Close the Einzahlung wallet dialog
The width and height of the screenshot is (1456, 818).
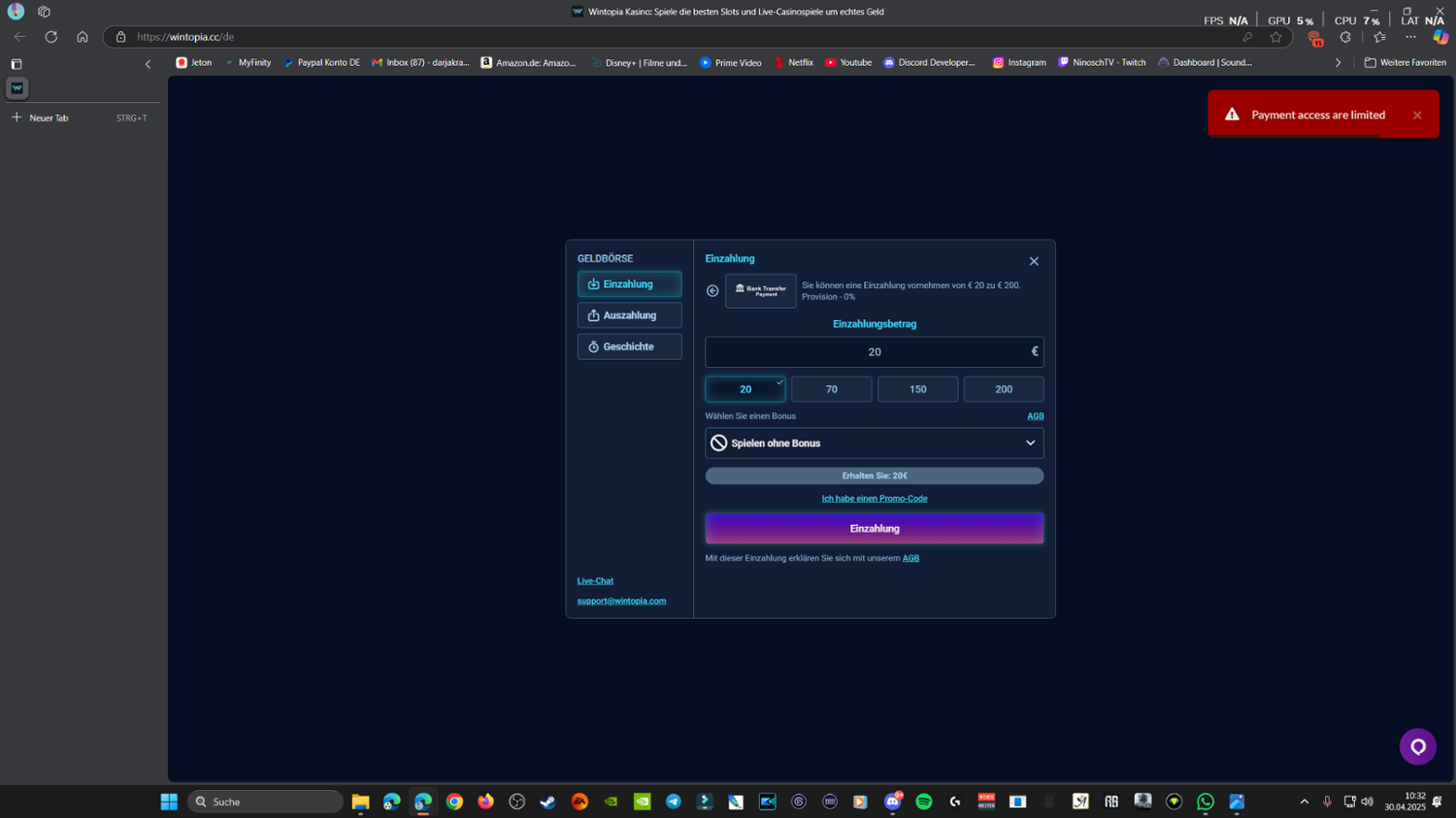click(x=1034, y=261)
